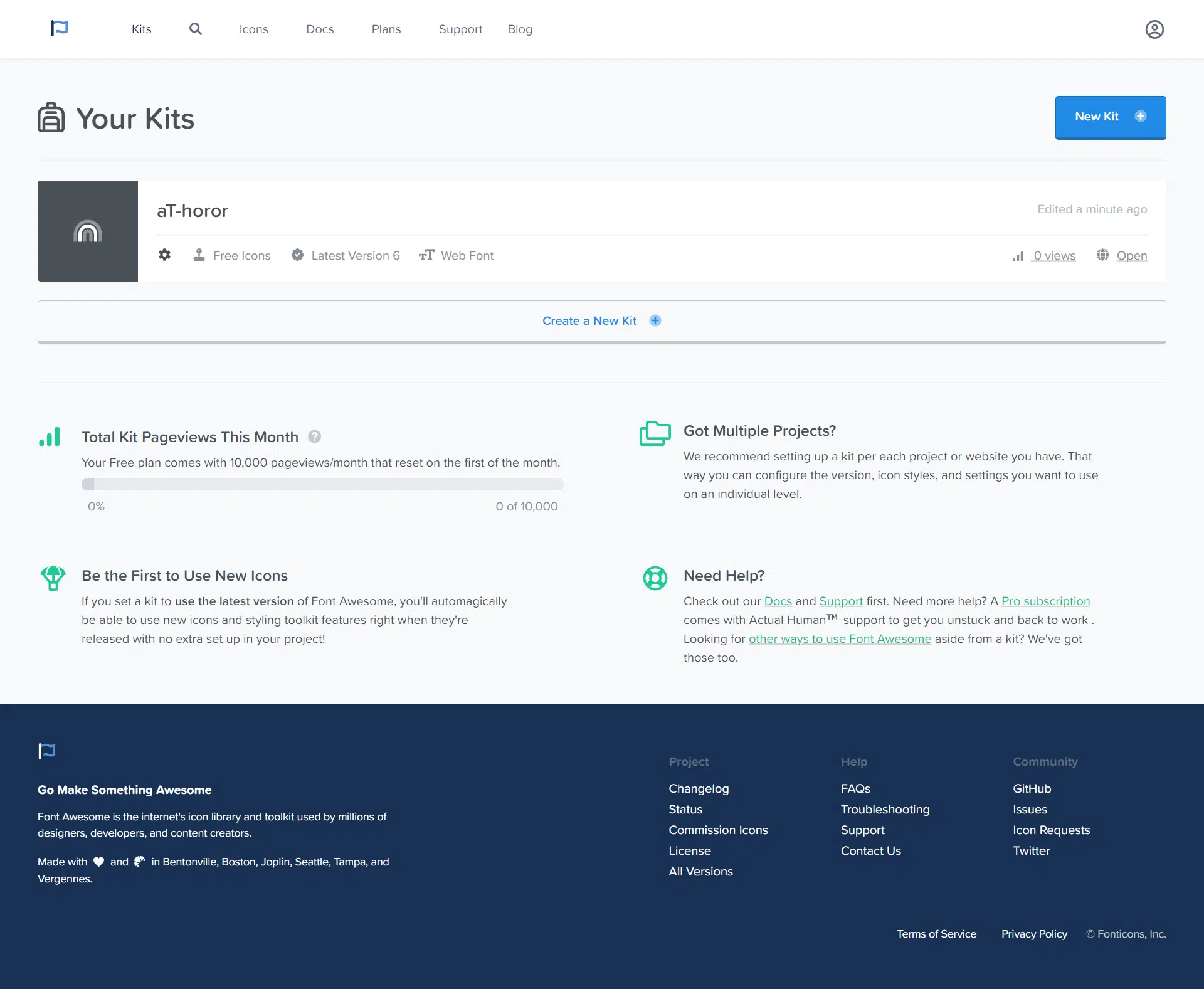Viewport: 1204px width, 989px height.
Task: Click the bar chart icon next to 0 views
Action: (1018, 256)
